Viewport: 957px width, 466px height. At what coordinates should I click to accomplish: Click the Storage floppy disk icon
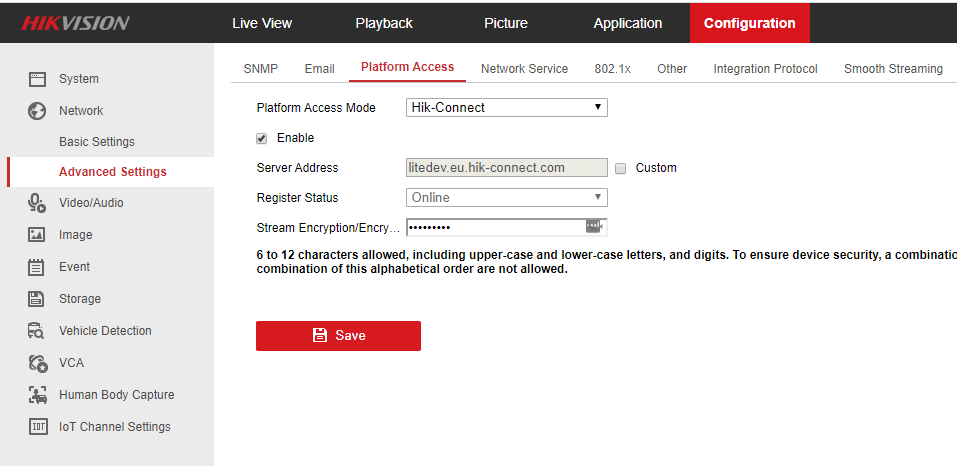(x=37, y=299)
